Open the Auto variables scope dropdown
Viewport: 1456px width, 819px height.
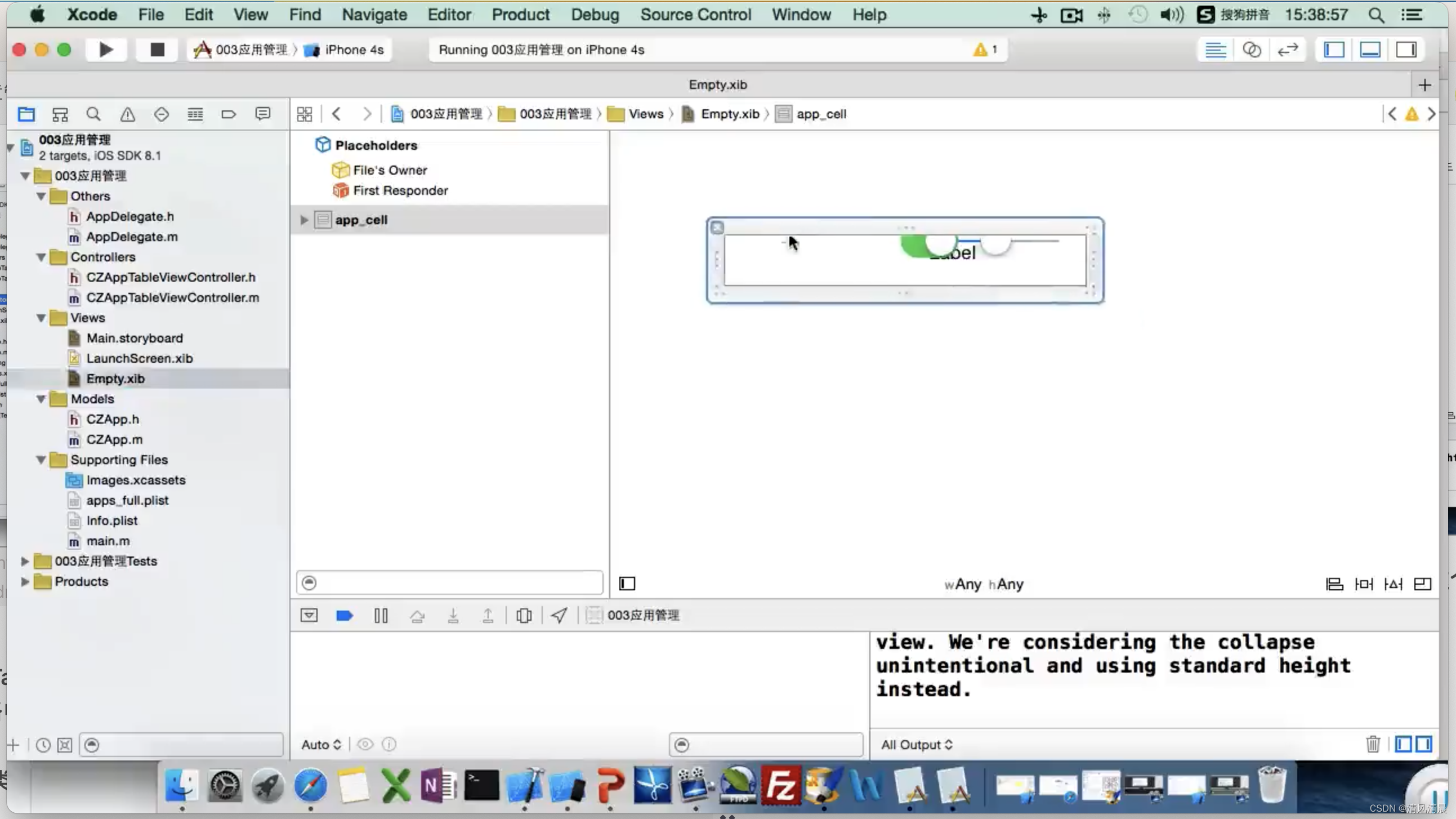321,744
